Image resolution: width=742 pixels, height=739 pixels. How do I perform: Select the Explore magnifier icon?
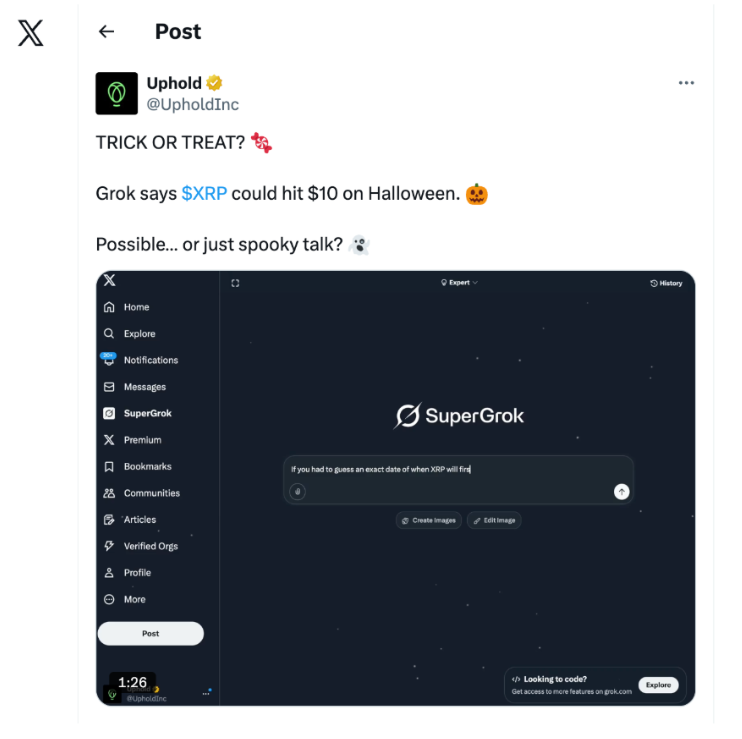pyautogui.click(x=109, y=334)
